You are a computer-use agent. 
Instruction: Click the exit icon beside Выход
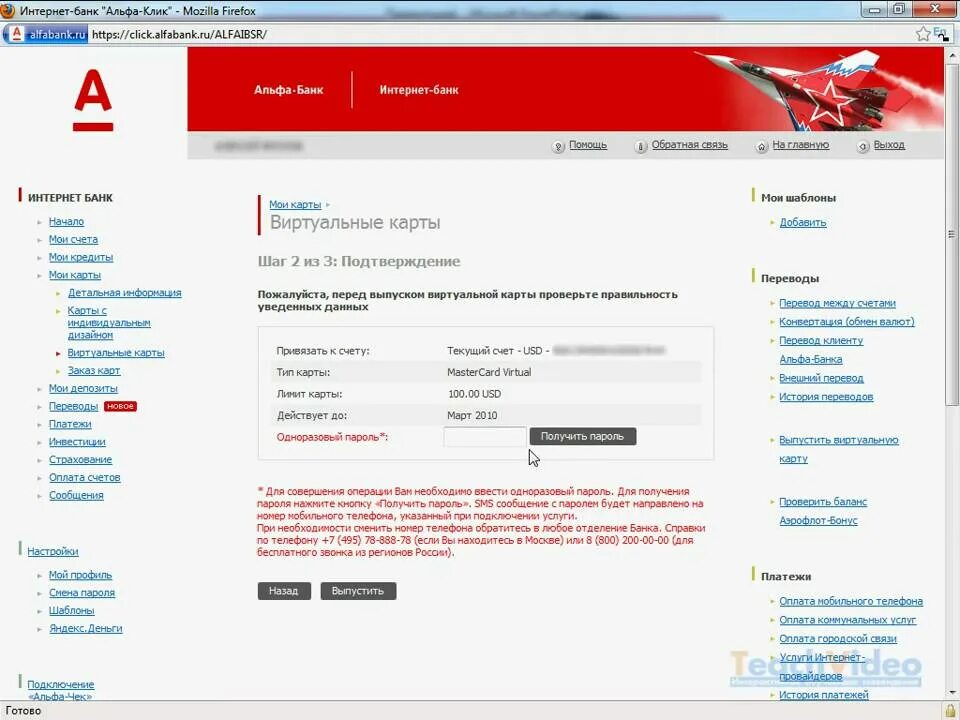(x=863, y=146)
